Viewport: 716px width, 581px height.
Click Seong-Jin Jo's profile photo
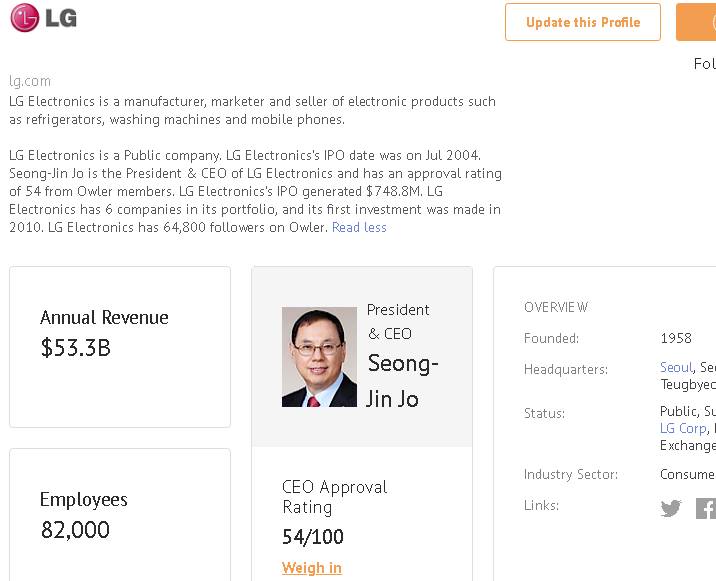point(319,357)
